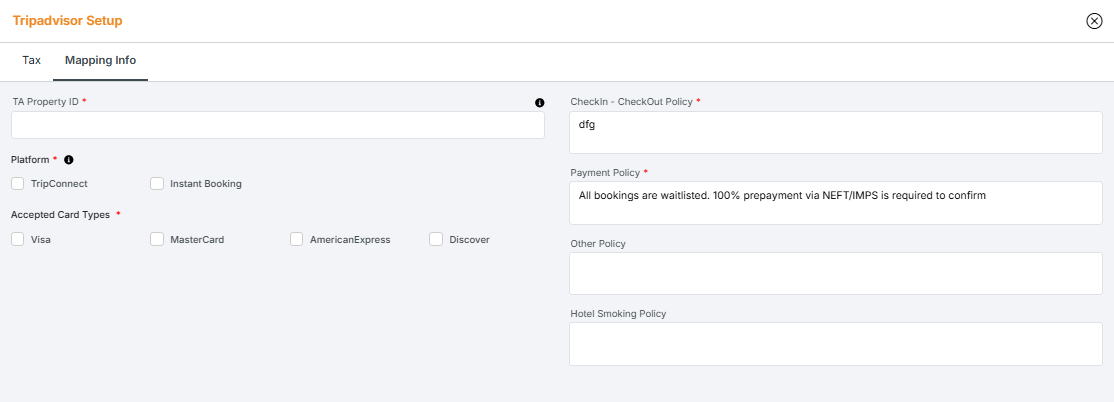
Task: Toggle the MasterCard checkbox
Action: pos(157,240)
